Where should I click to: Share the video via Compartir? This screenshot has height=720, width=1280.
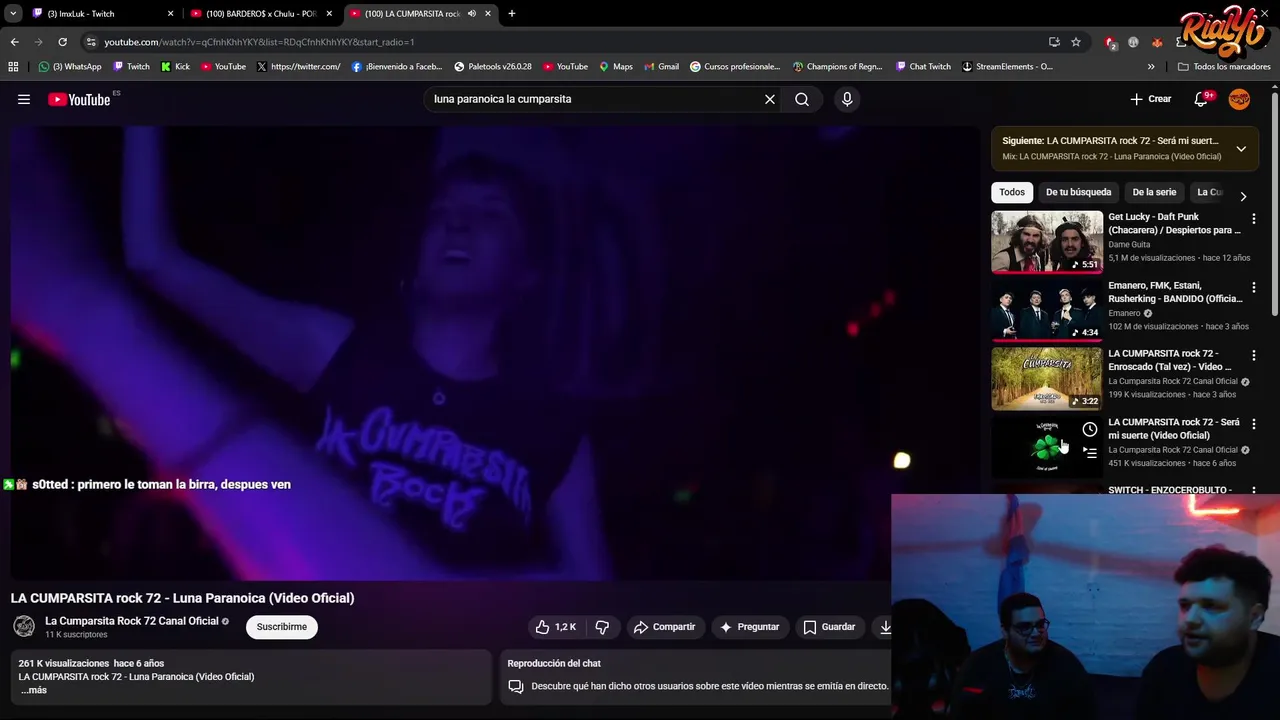pyautogui.click(x=664, y=627)
